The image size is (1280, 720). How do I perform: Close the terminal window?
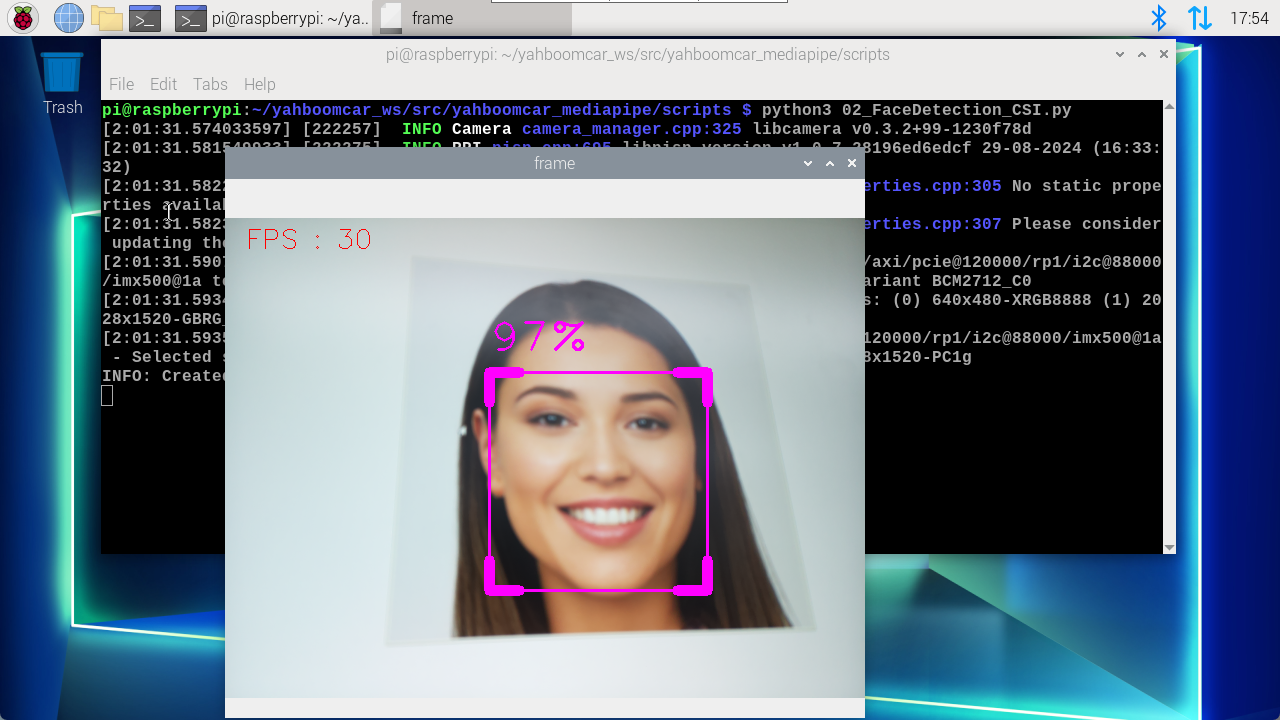click(1164, 55)
